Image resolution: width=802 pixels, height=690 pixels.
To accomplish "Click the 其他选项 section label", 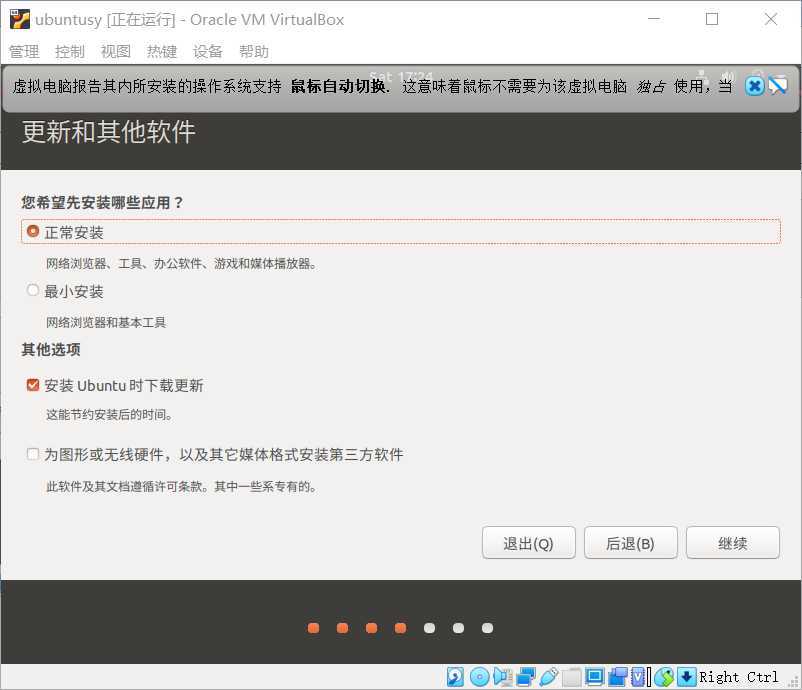I will [x=51, y=349].
